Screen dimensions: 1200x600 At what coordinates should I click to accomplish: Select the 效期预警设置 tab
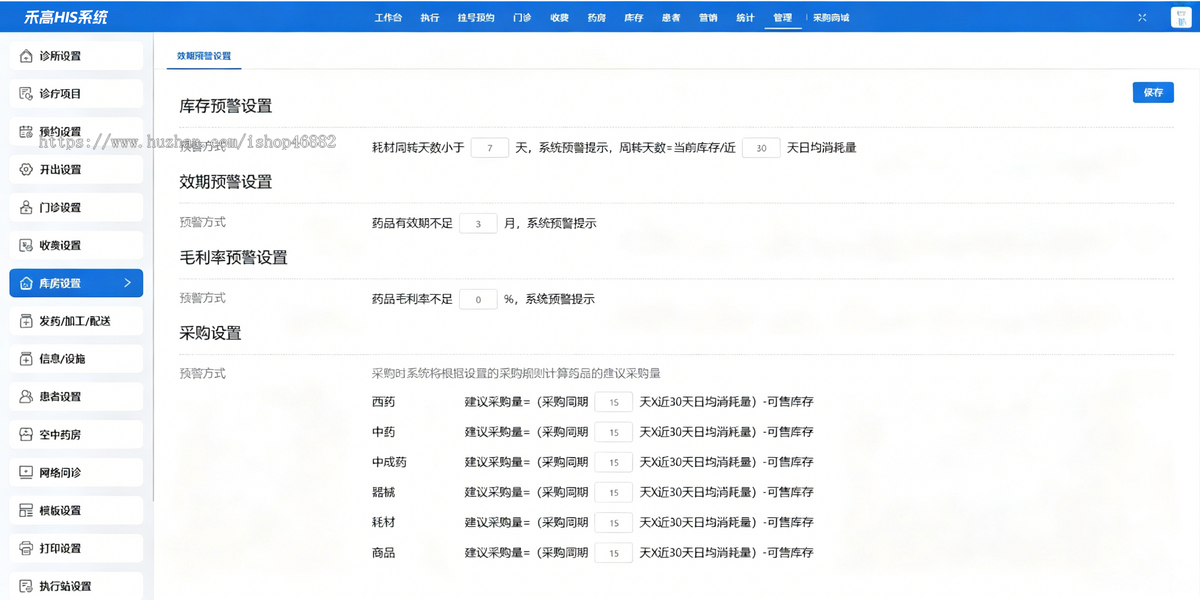point(203,57)
